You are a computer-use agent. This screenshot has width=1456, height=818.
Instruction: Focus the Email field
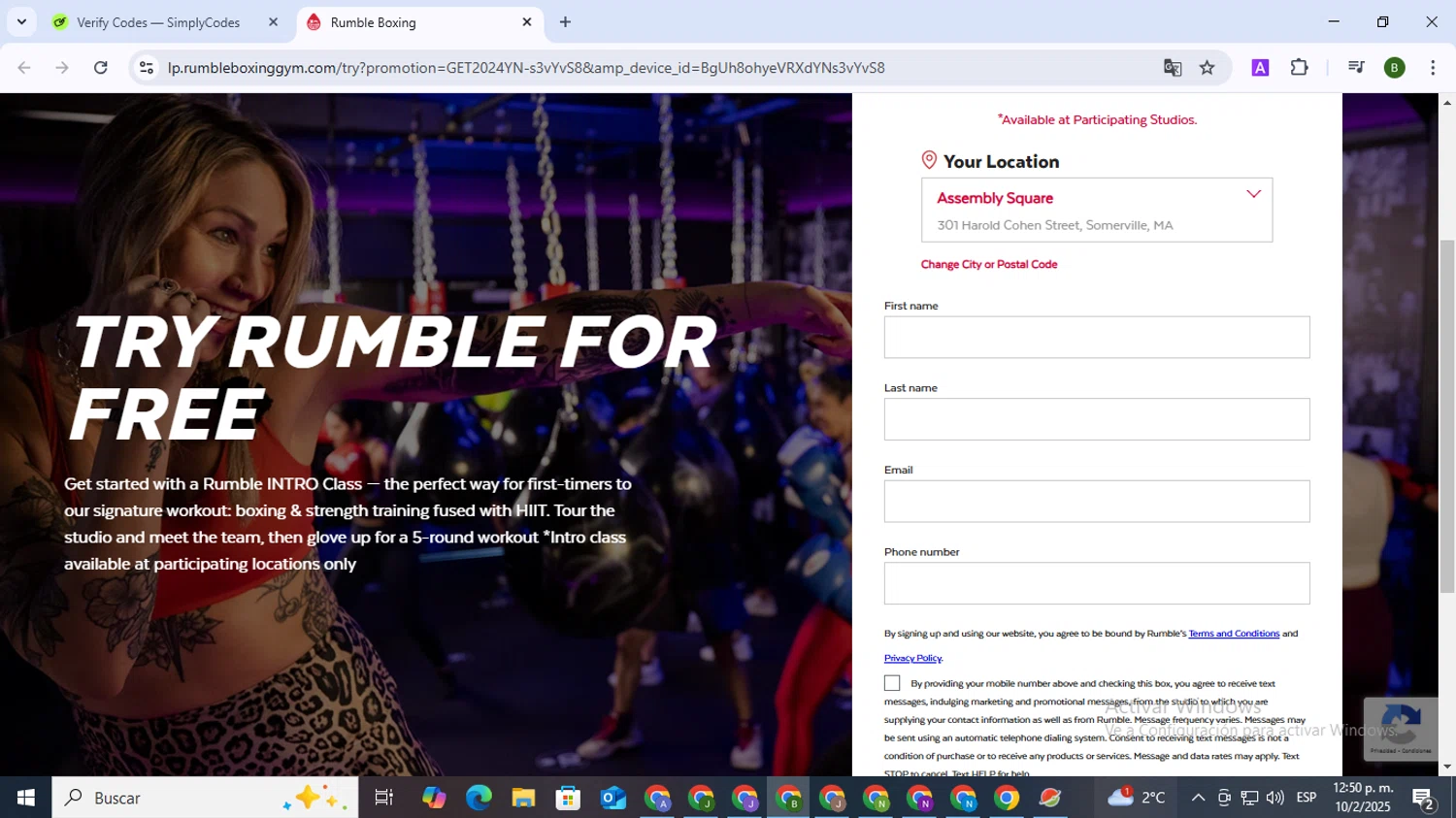click(1097, 502)
